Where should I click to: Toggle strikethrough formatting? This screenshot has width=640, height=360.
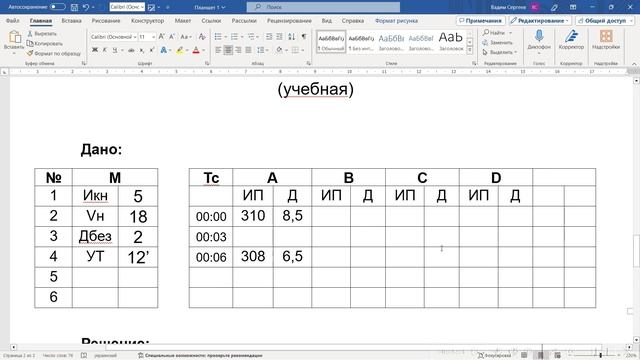pyautogui.click(x=131, y=50)
